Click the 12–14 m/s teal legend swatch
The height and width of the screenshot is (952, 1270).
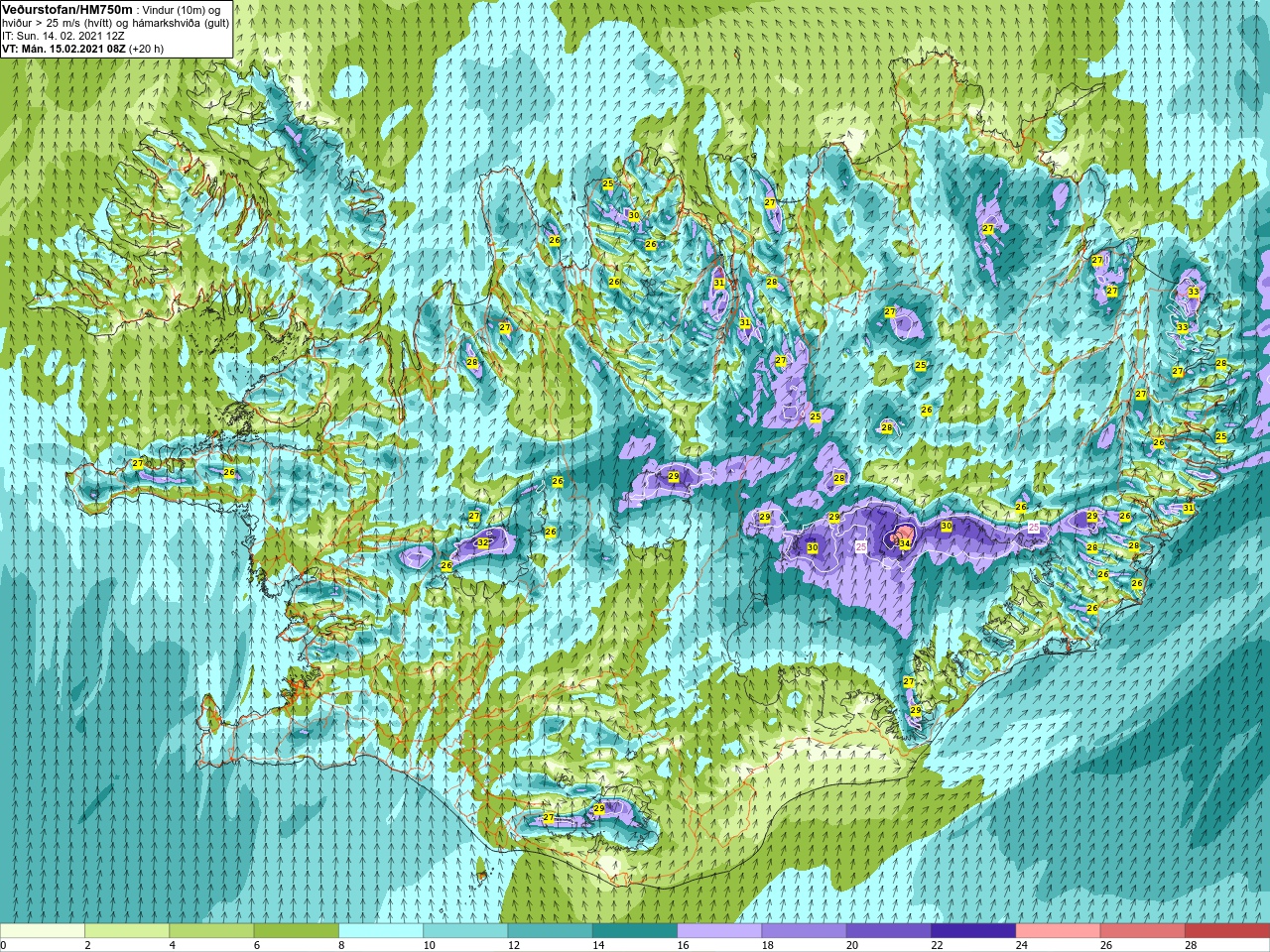coord(551,931)
